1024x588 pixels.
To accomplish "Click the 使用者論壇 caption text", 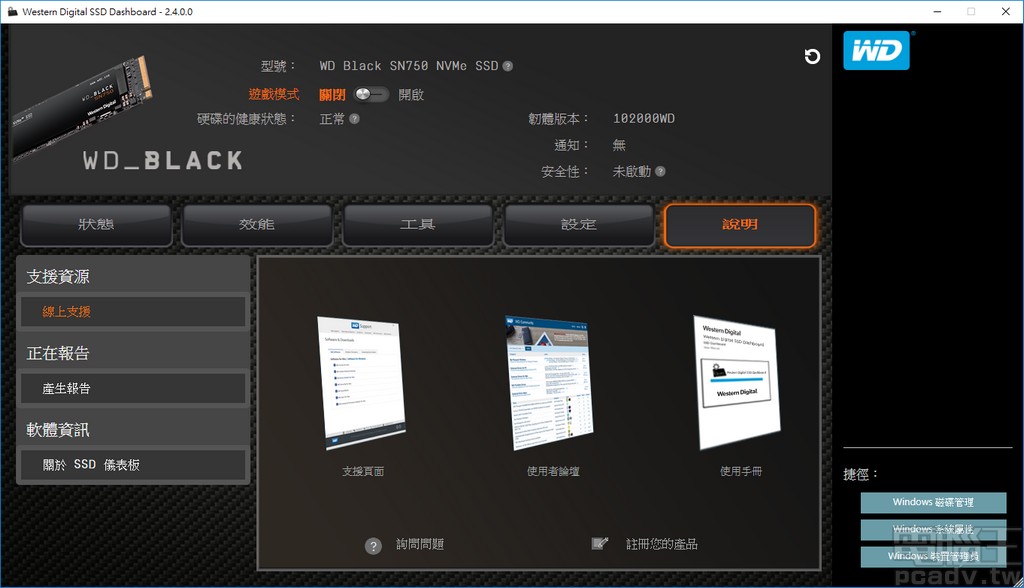I will click(553, 471).
